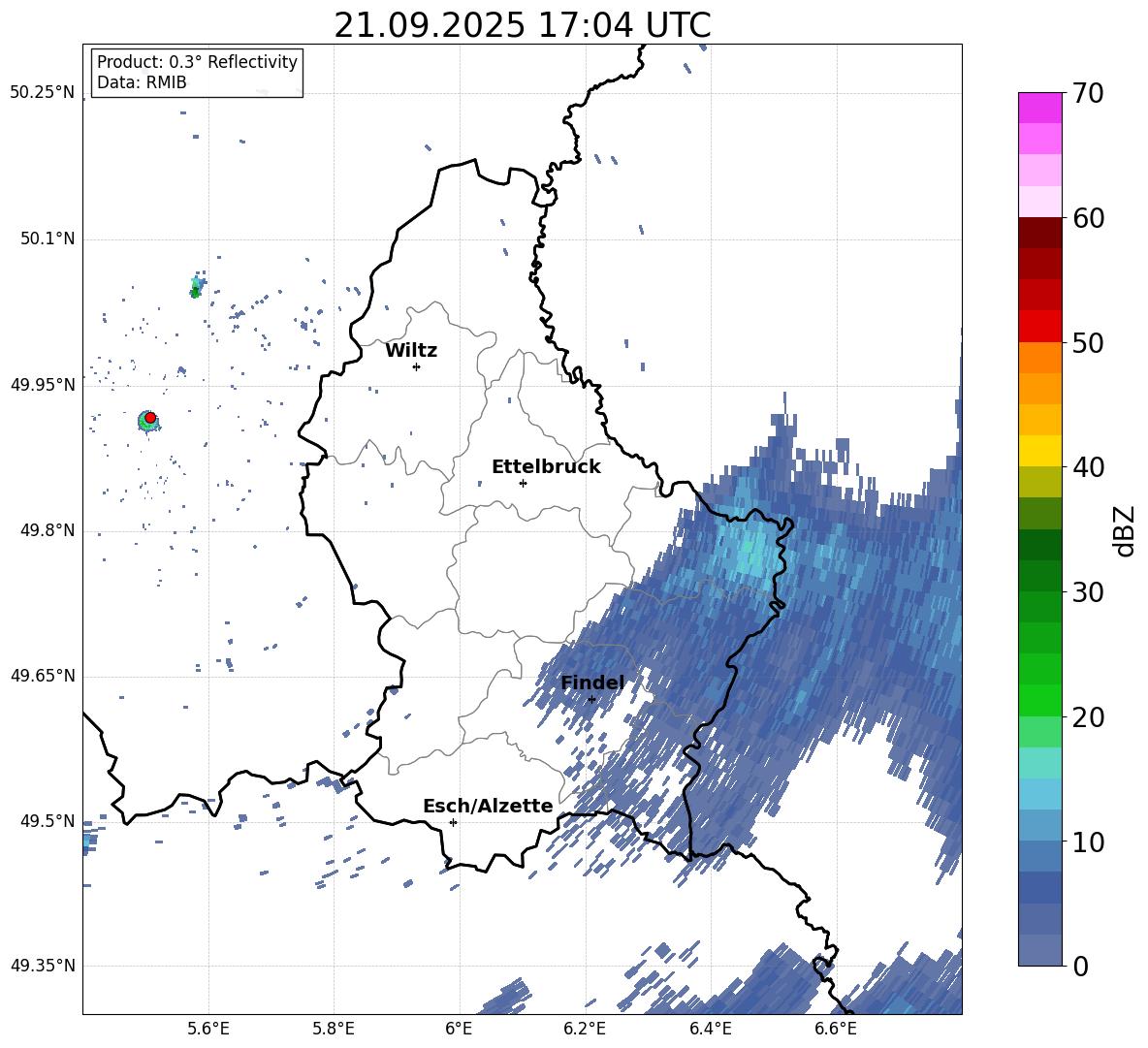Screen dimensions: 1148x1048
Task: Click the Ettelbruck city label
Action: (x=546, y=467)
